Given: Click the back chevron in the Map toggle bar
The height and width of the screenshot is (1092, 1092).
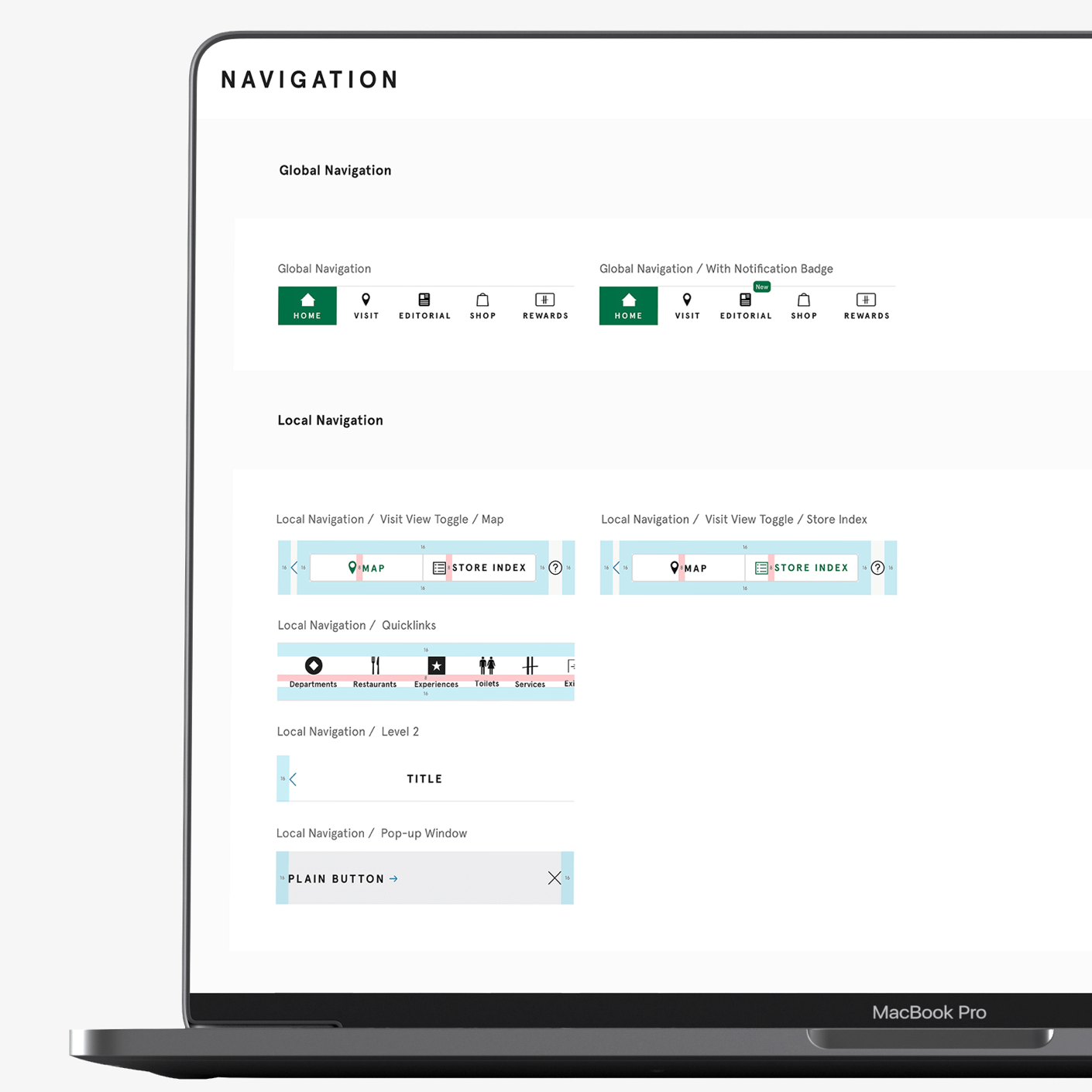Looking at the screenshot, I should pos(294,568).
